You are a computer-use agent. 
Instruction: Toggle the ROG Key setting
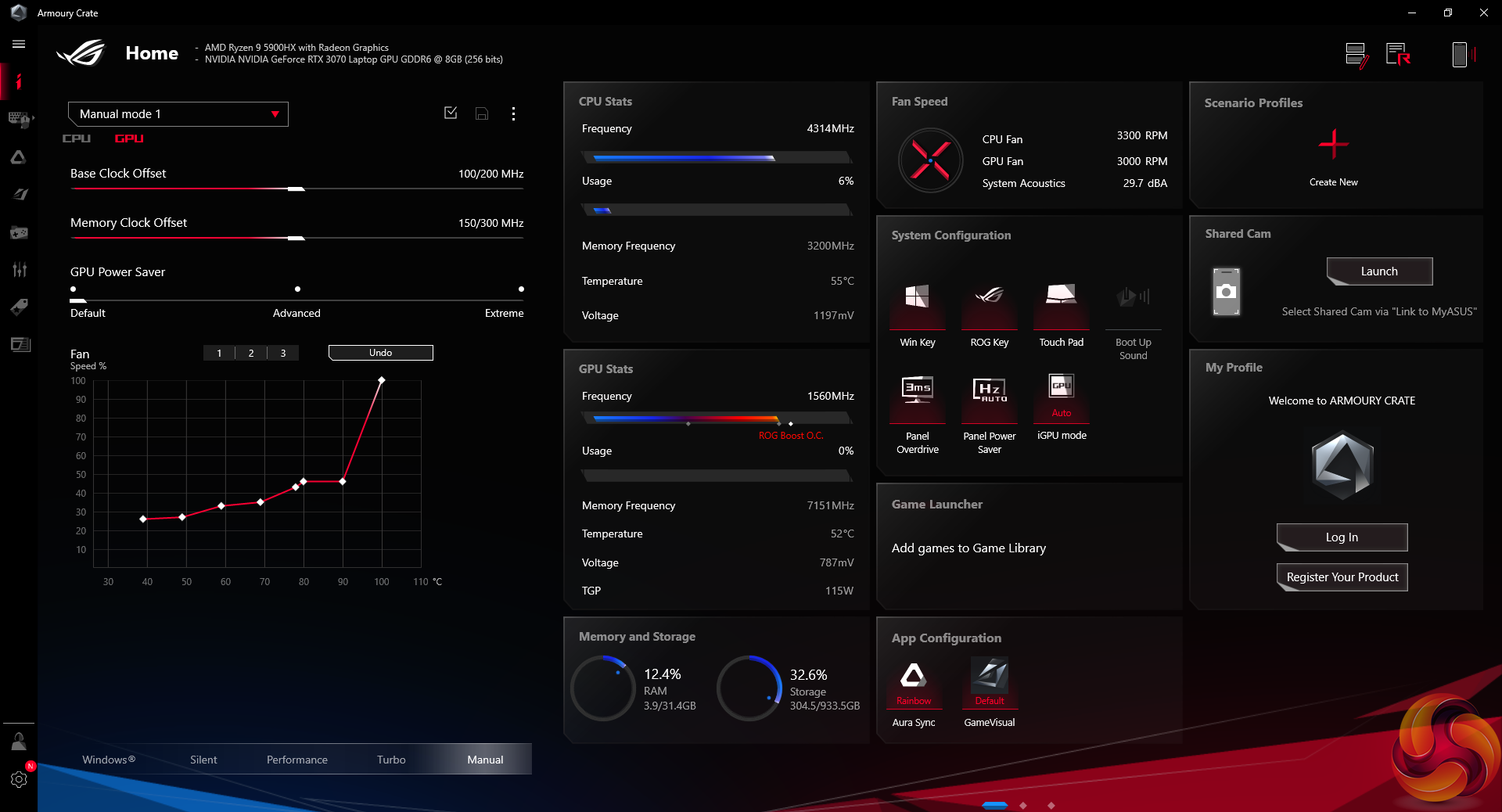point(989,297)
